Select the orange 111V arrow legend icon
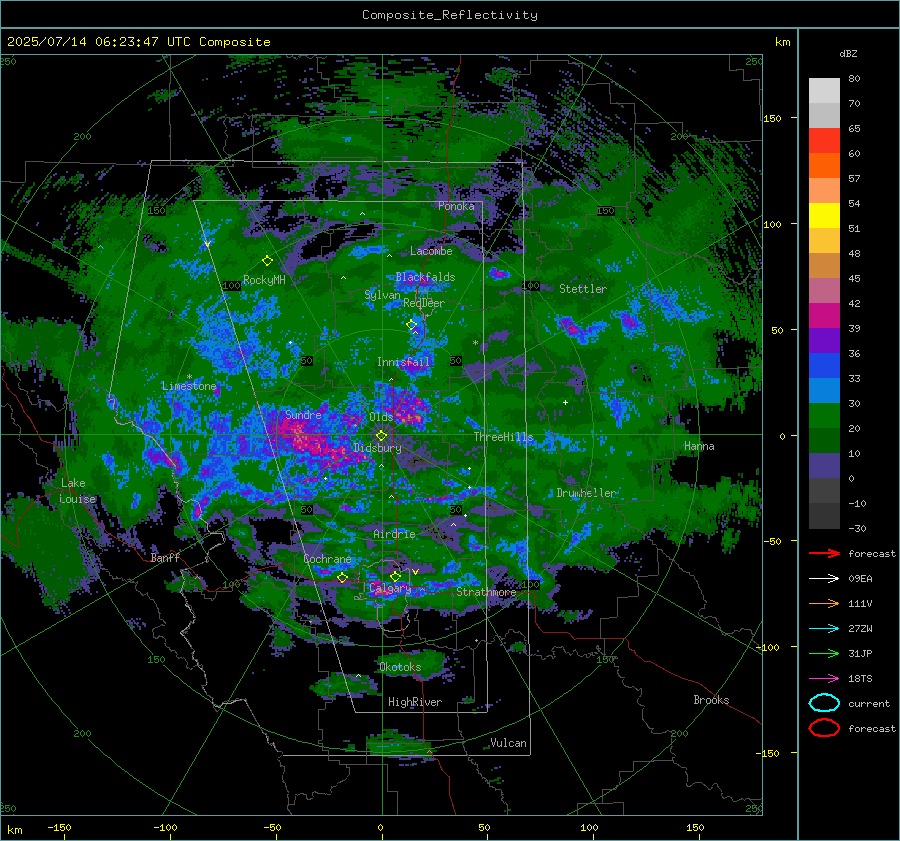The width and height of the screenshot is (900, 841). tap(824, 603)
